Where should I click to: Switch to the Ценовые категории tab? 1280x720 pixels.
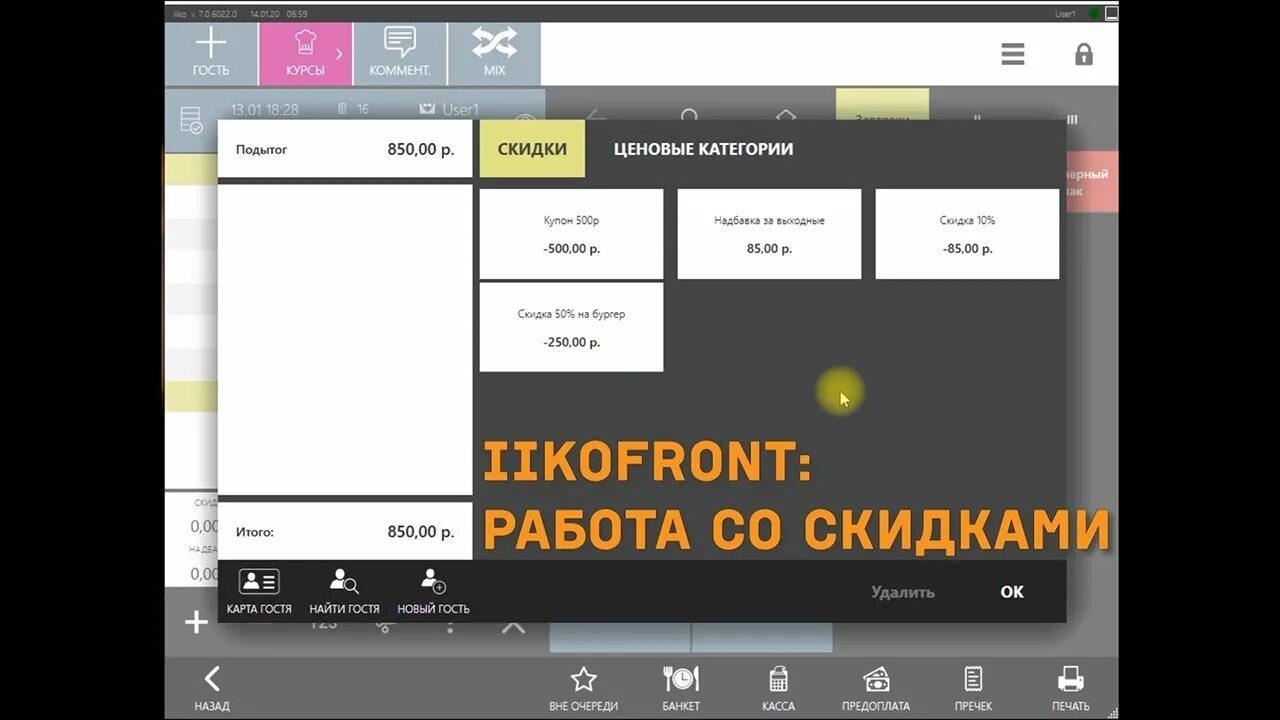coord(703,149)
